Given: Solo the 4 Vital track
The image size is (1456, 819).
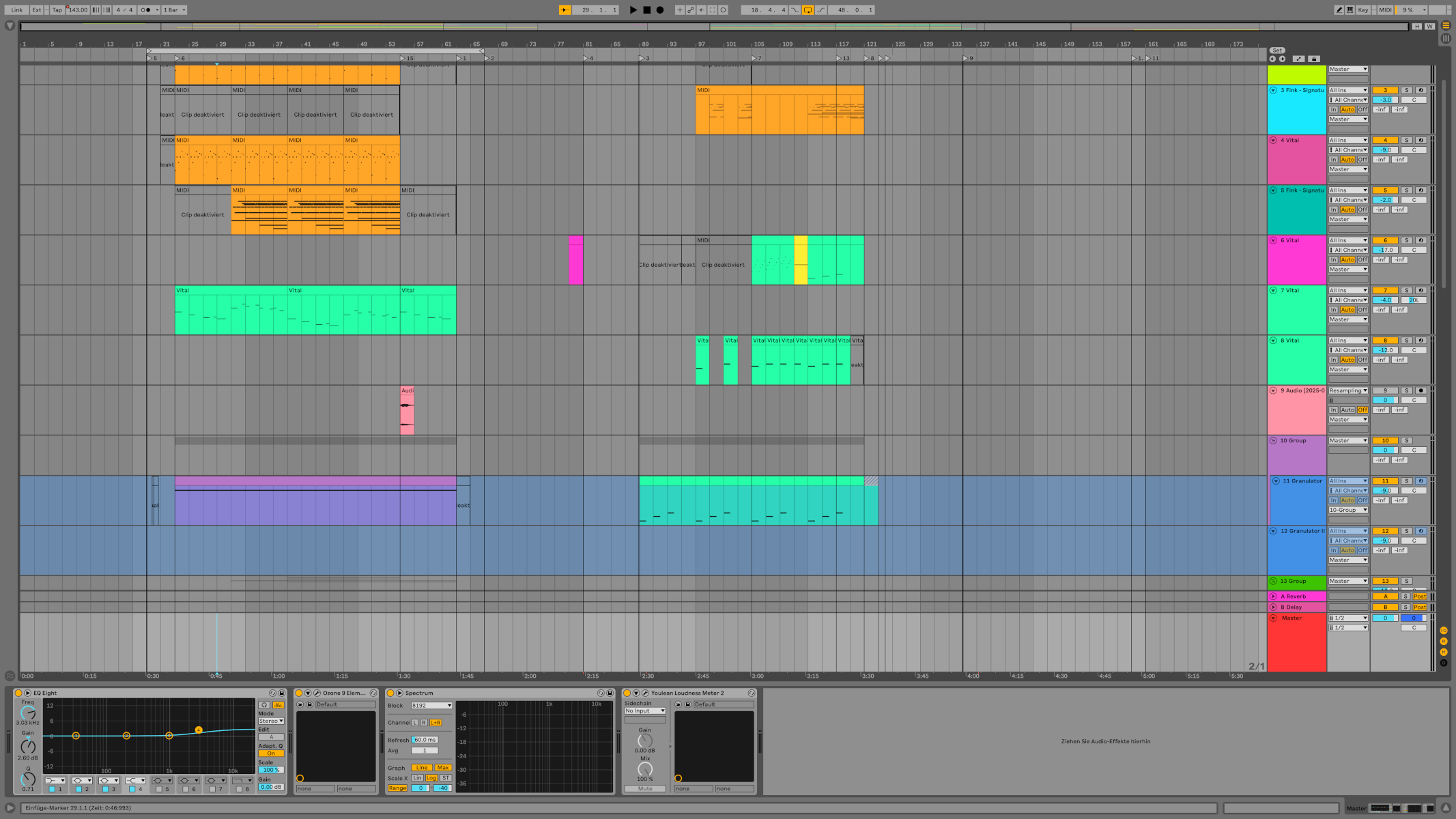Looking at the screenshot, I should [x=1406, y=140].
